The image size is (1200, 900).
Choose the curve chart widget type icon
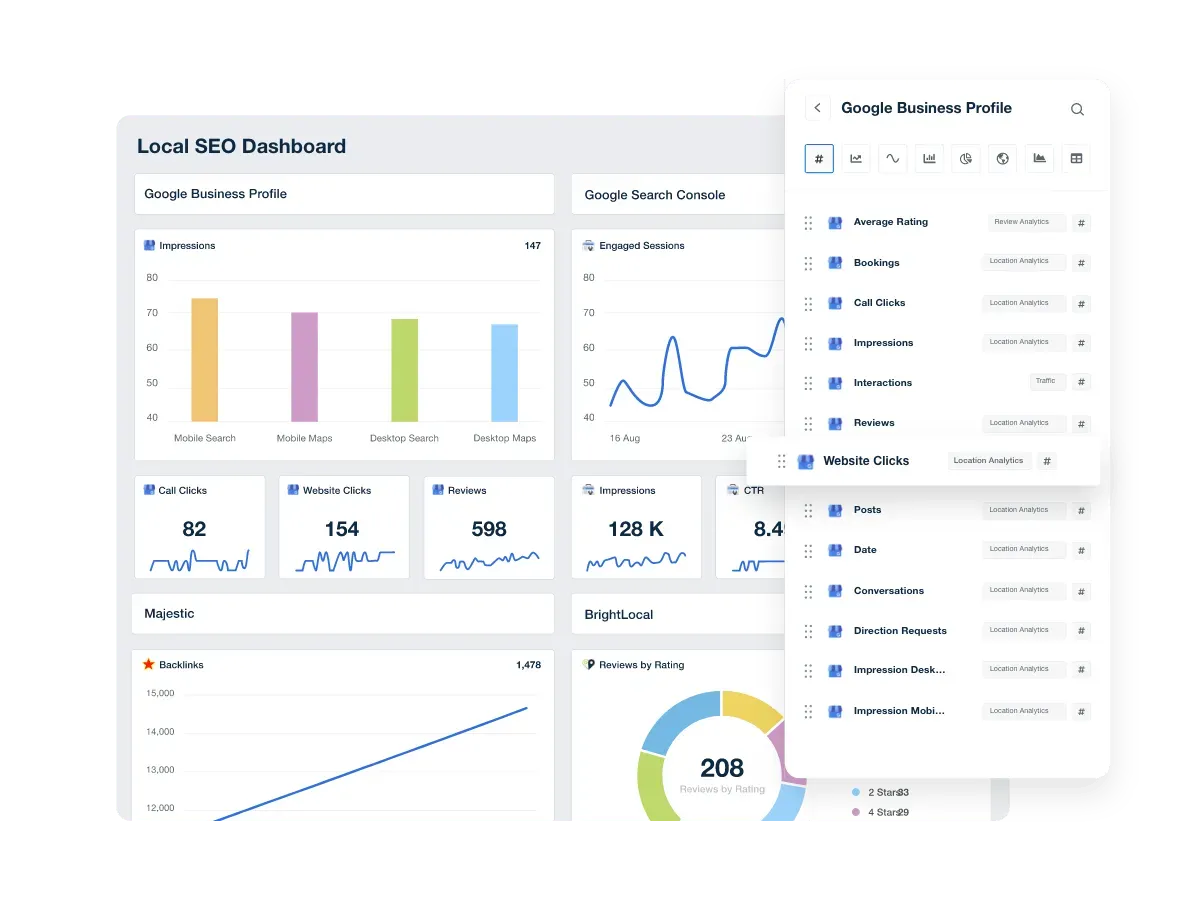pyautogui.click(x=892, y=158)
